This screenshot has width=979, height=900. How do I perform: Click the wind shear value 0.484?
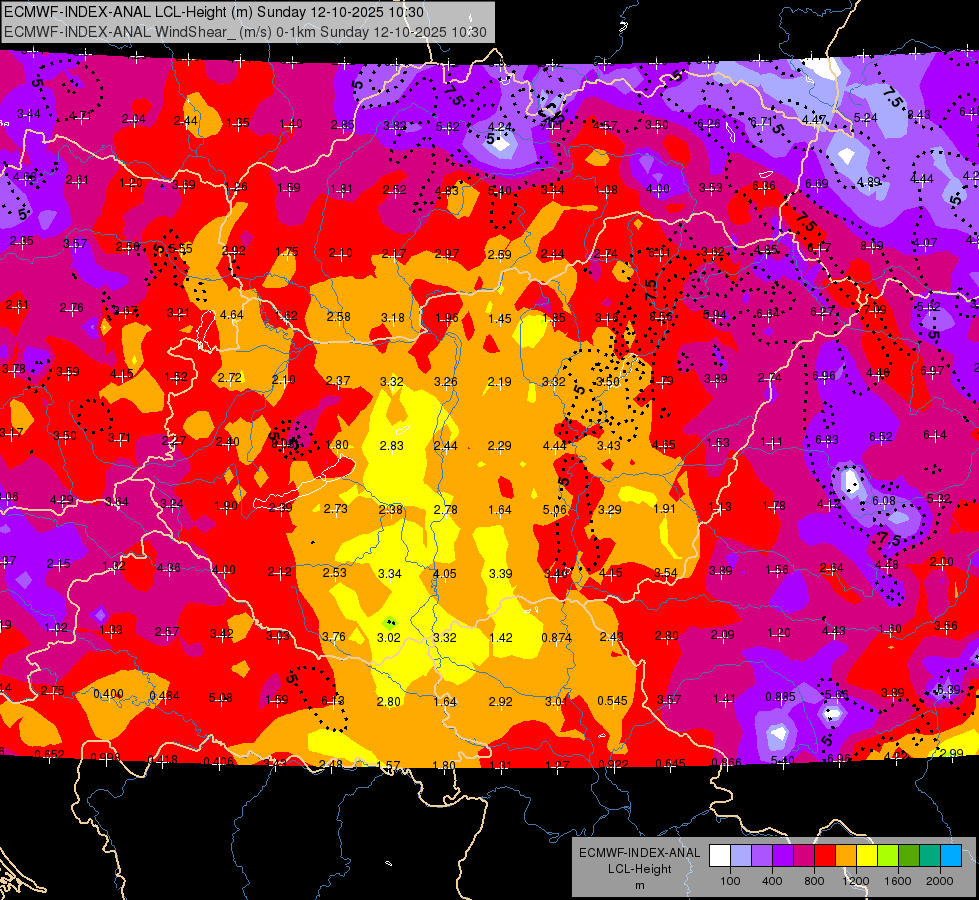[165, 696]
